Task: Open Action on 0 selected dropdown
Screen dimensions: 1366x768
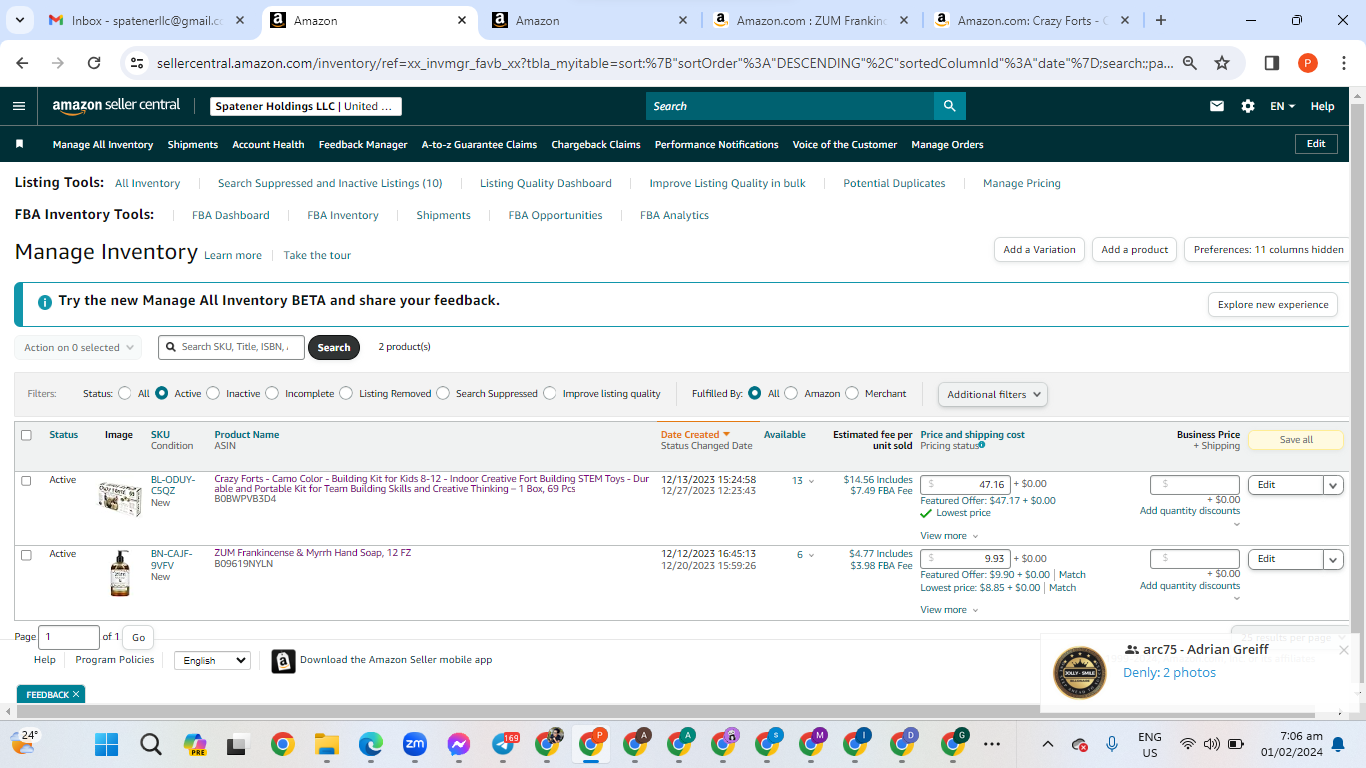Action: click(x=78, y=348)
